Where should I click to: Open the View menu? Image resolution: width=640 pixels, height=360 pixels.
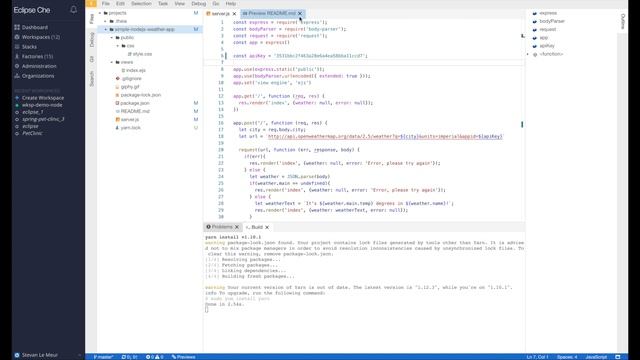(180, 4)
